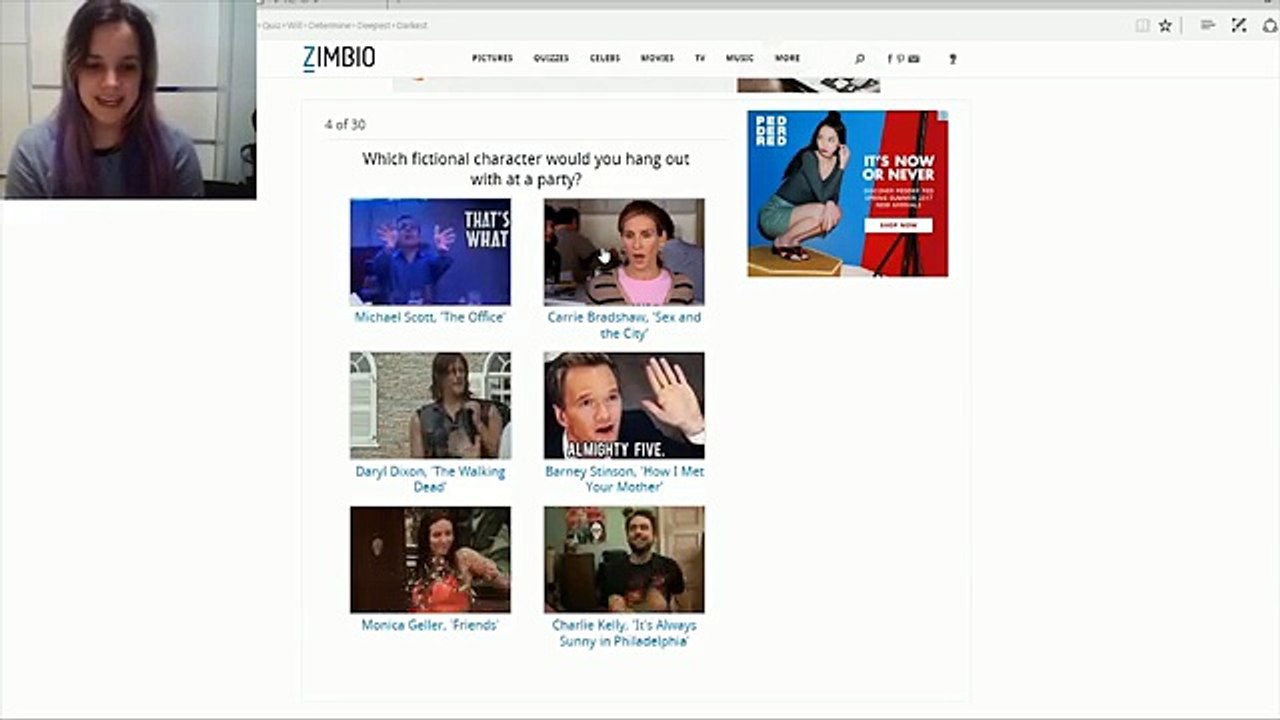The width and height of the screenshot is (1280, 720).
Task: Click the Shop Now button in the ad
Action: [898, 225]
